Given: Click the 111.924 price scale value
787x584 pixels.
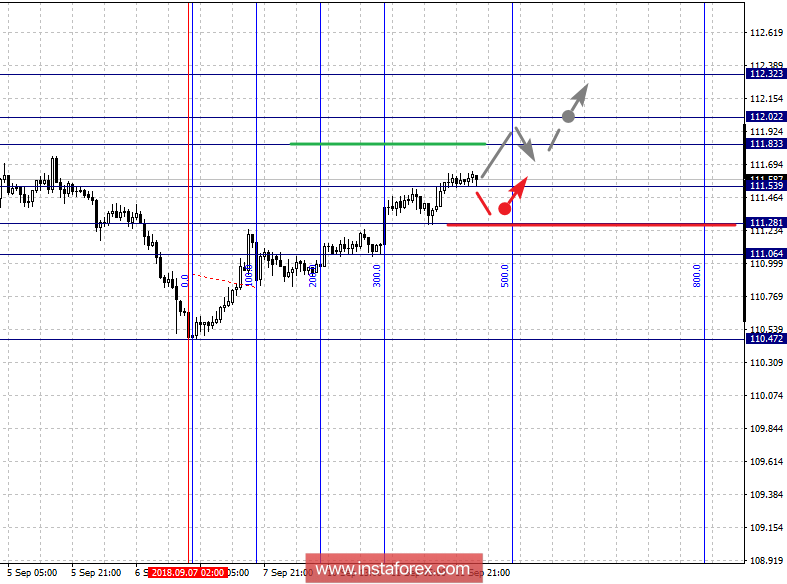Looking at the screenshot, I should point(766,131).
